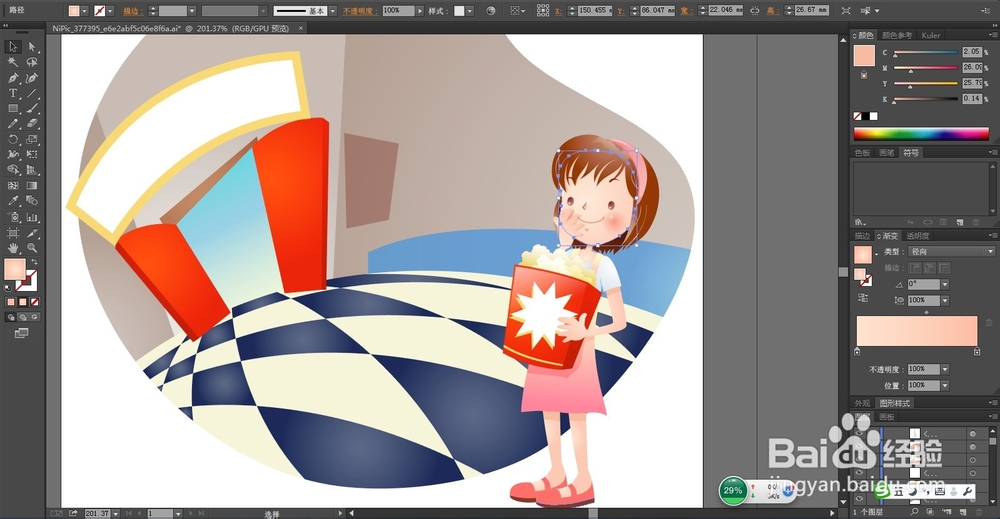The height and width of the screenshot is (519, 1000).
Task: Toggle constrain width and height link icon
Action: 755,11
